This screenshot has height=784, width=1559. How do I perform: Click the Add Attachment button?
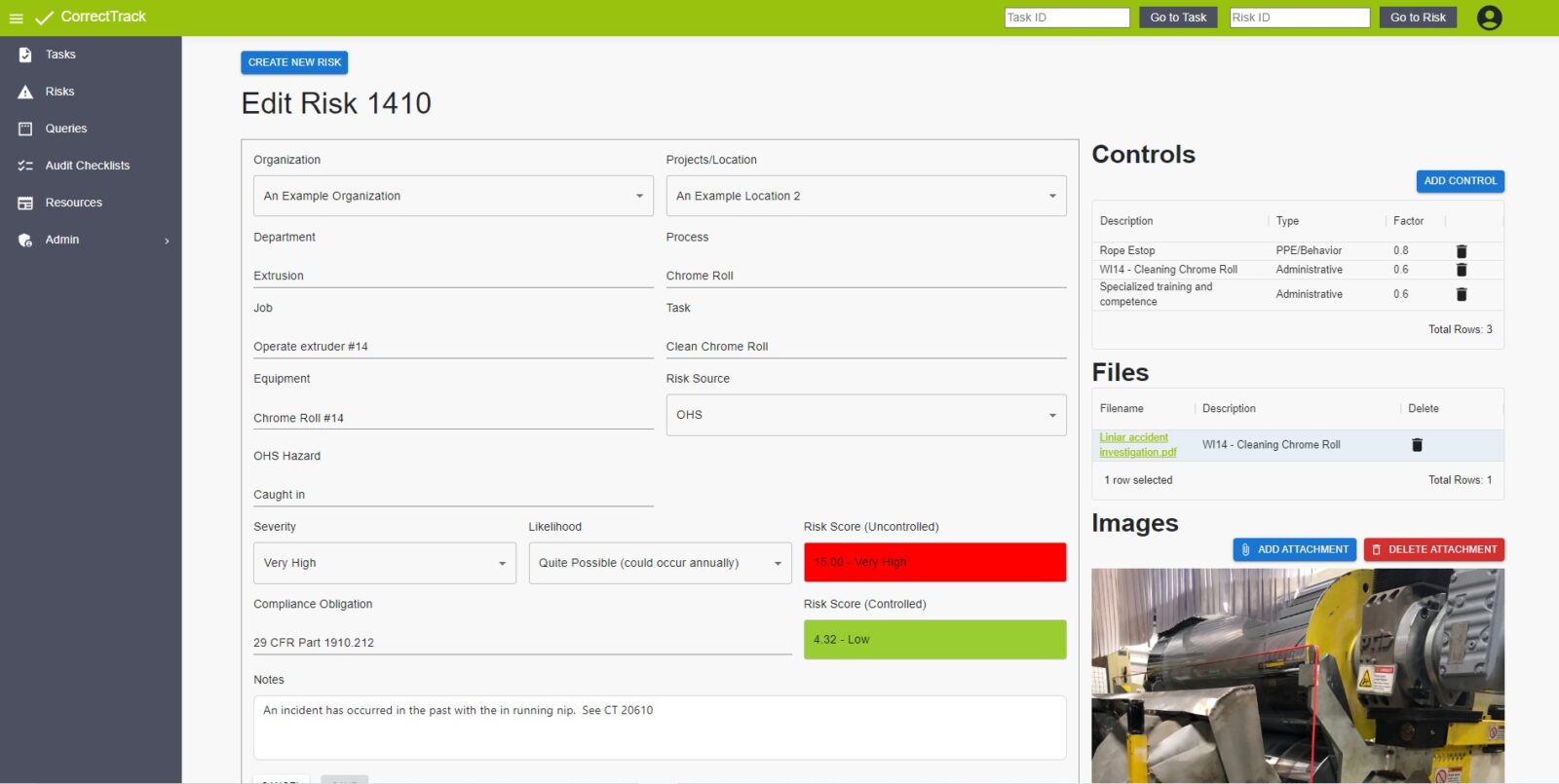click(1294, 549)
